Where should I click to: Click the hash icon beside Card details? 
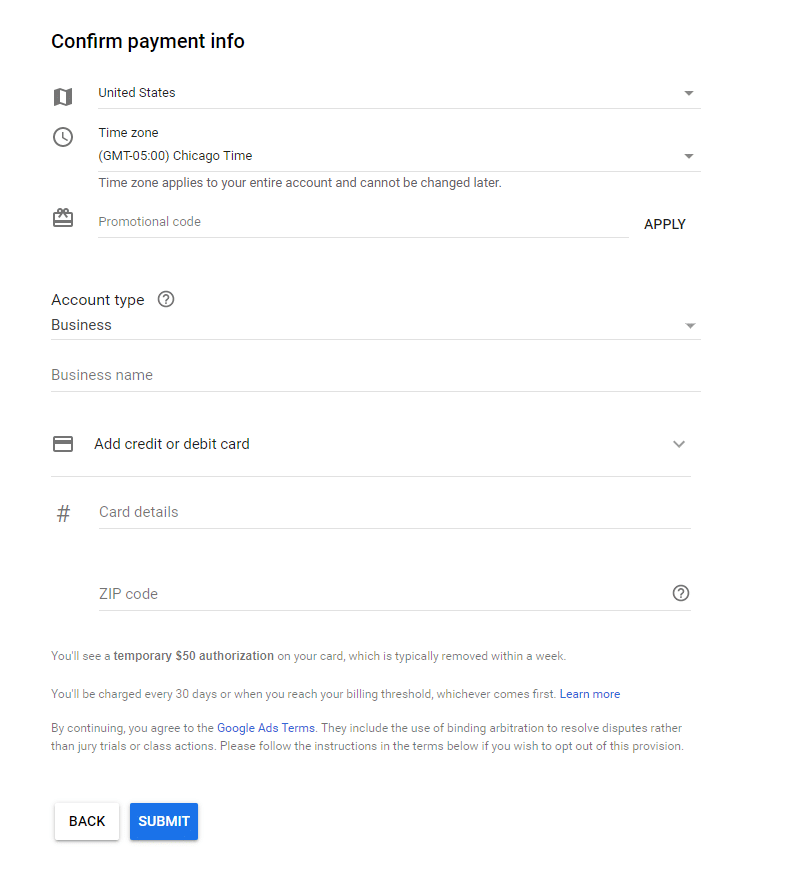[63, 514]
